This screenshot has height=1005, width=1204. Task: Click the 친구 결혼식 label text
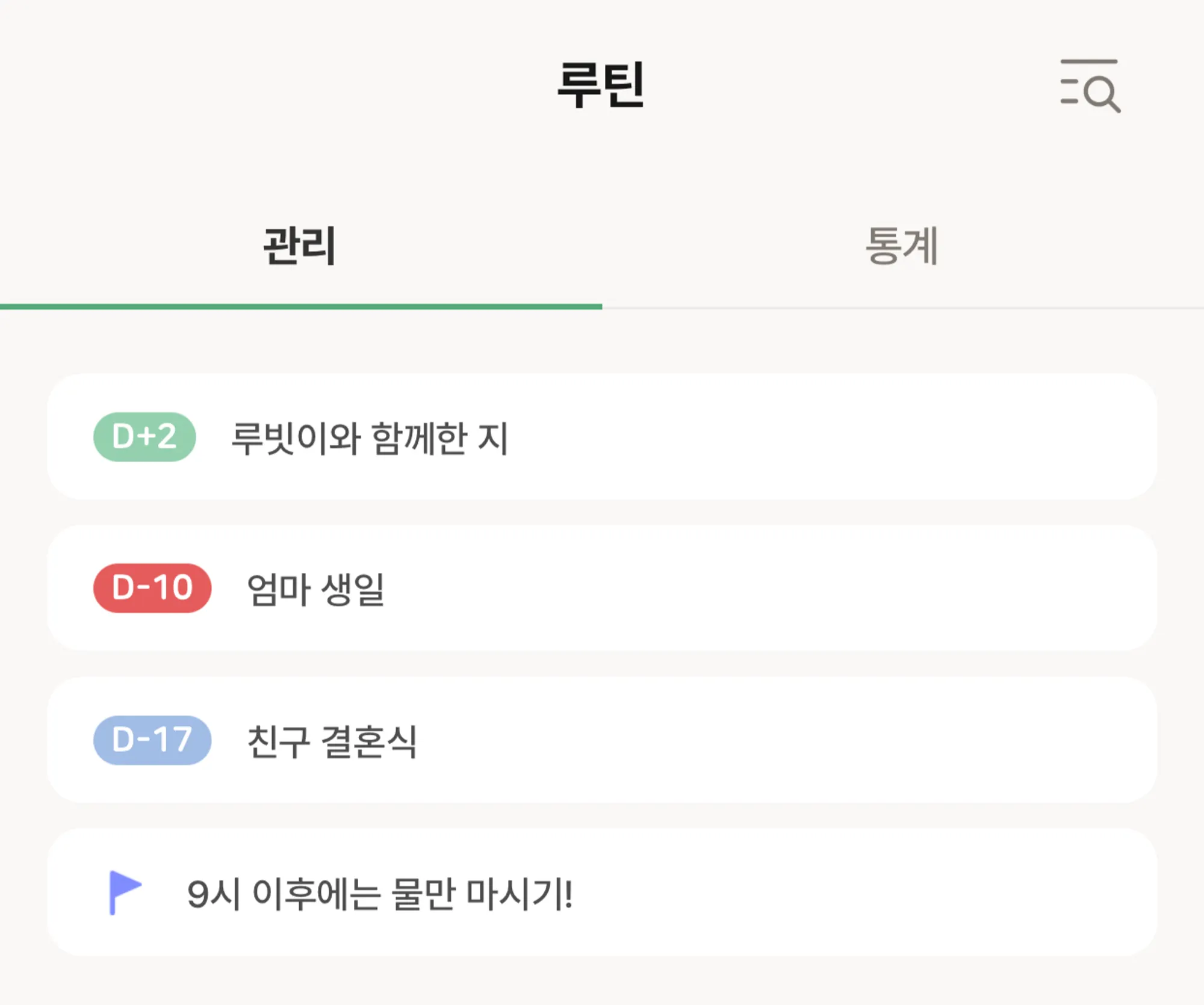pos(332,741)
